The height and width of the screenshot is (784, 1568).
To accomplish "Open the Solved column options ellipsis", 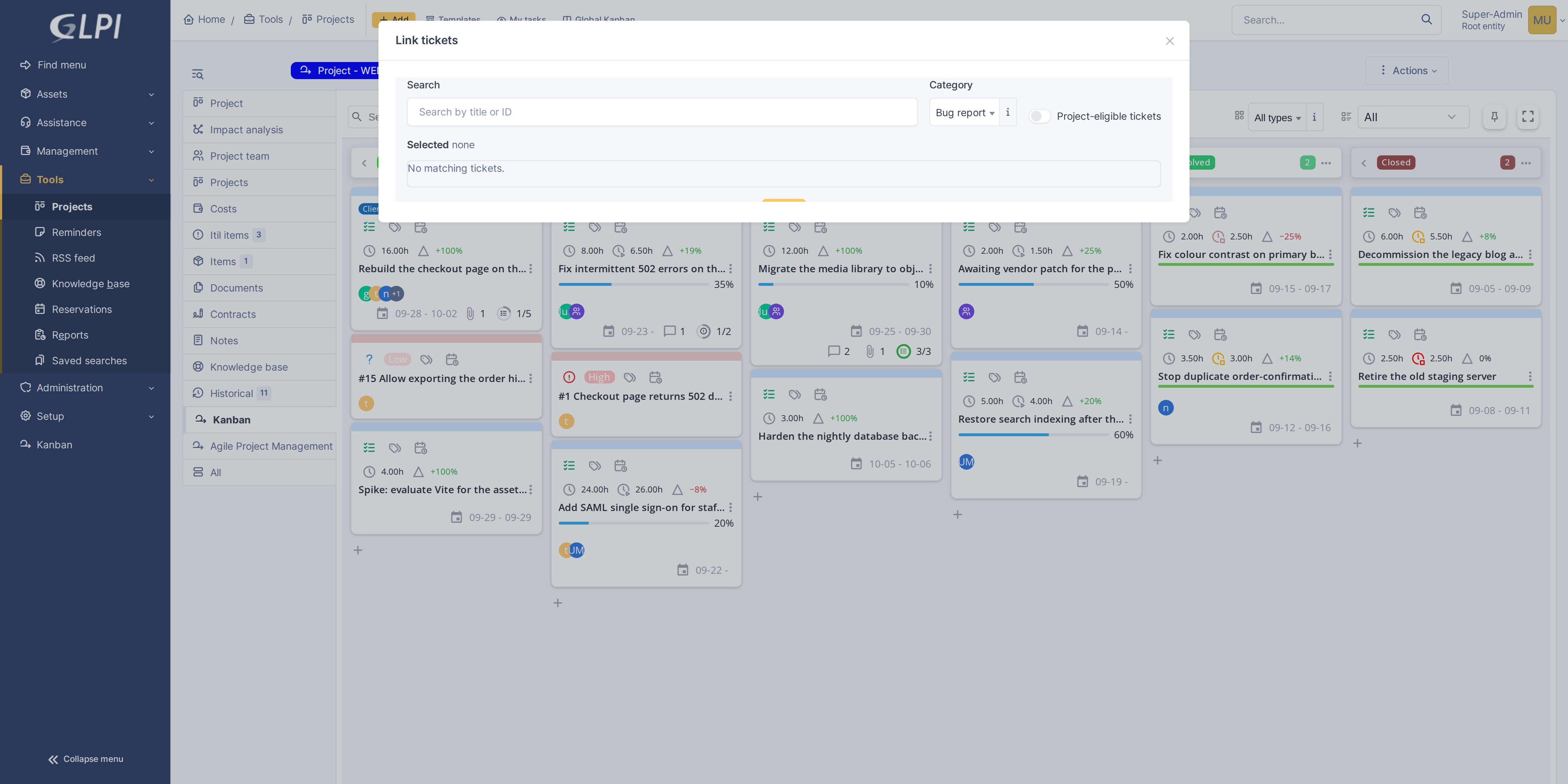I will (1326, 163).
